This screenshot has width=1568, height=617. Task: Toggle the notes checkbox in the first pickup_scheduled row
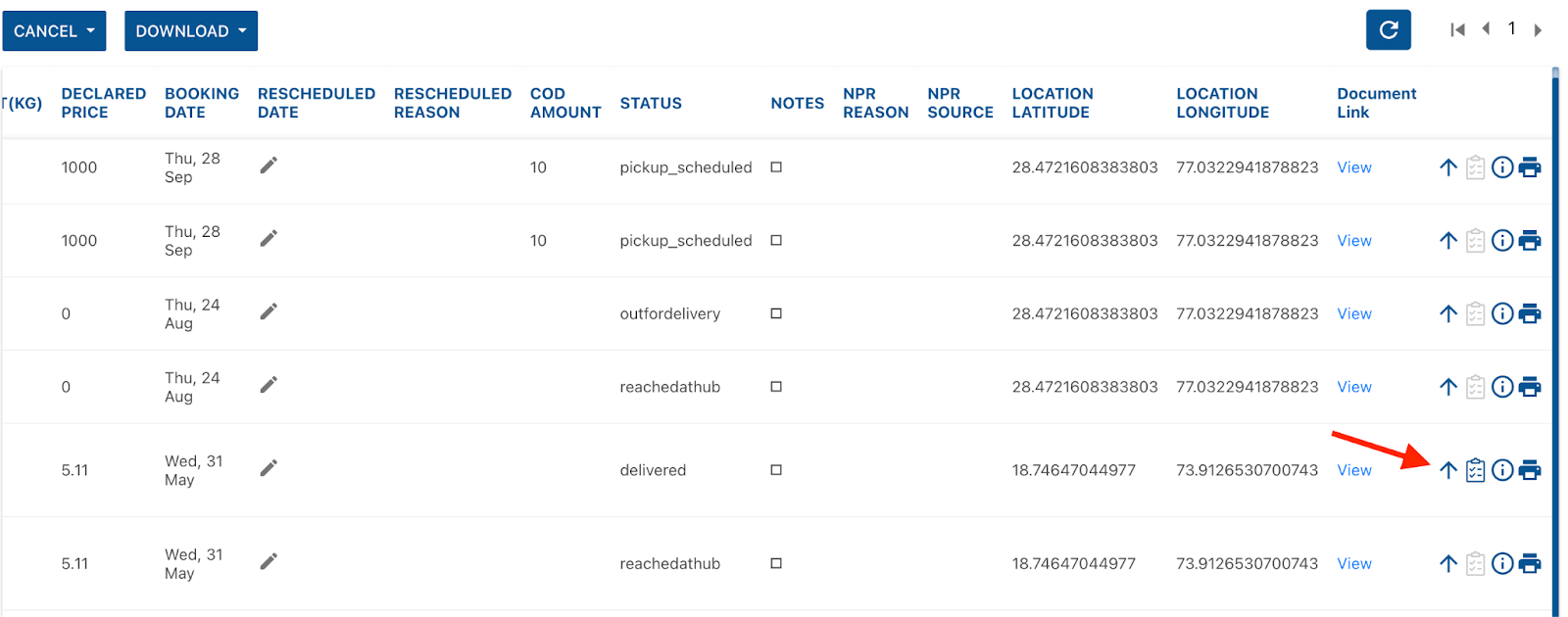point(776,167)
